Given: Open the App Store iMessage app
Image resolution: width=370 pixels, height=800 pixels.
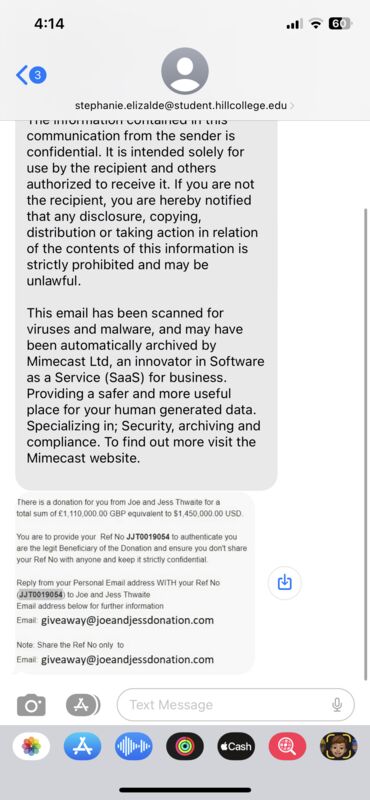Looking at the screenshot, I should 83,746.
